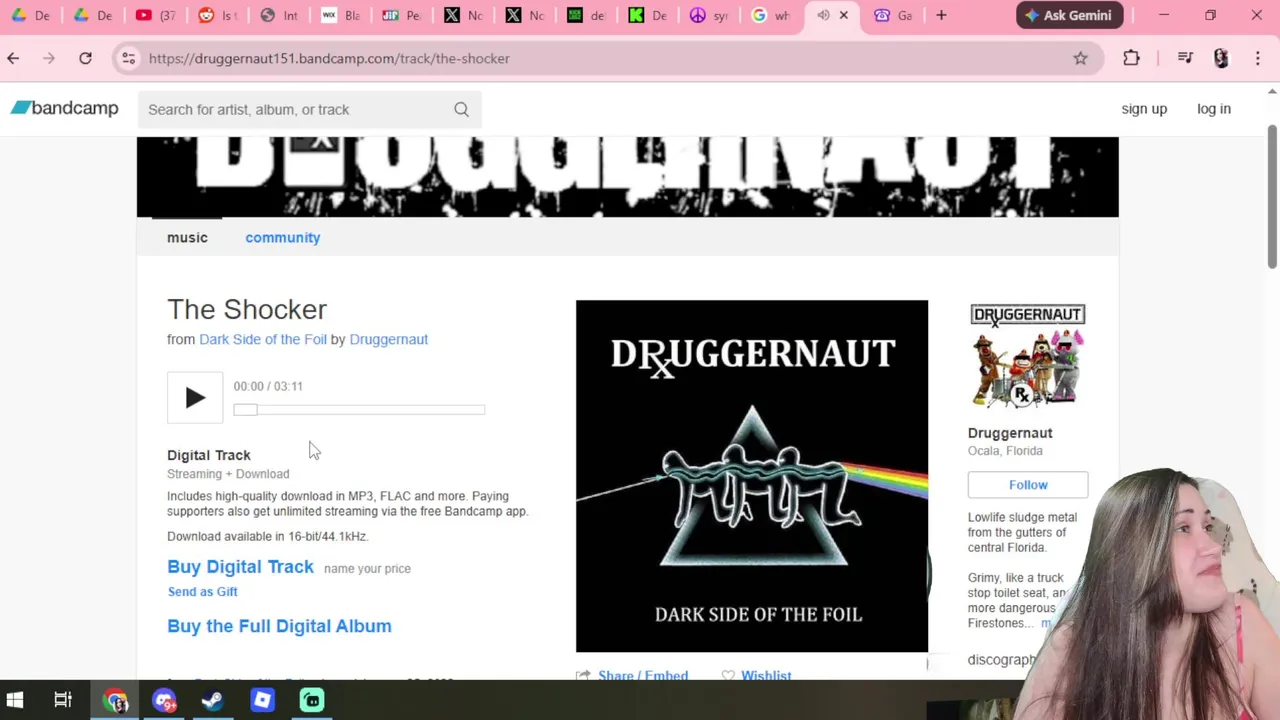
Task: Go back in the browser
Action: click(x=13, y=58)
